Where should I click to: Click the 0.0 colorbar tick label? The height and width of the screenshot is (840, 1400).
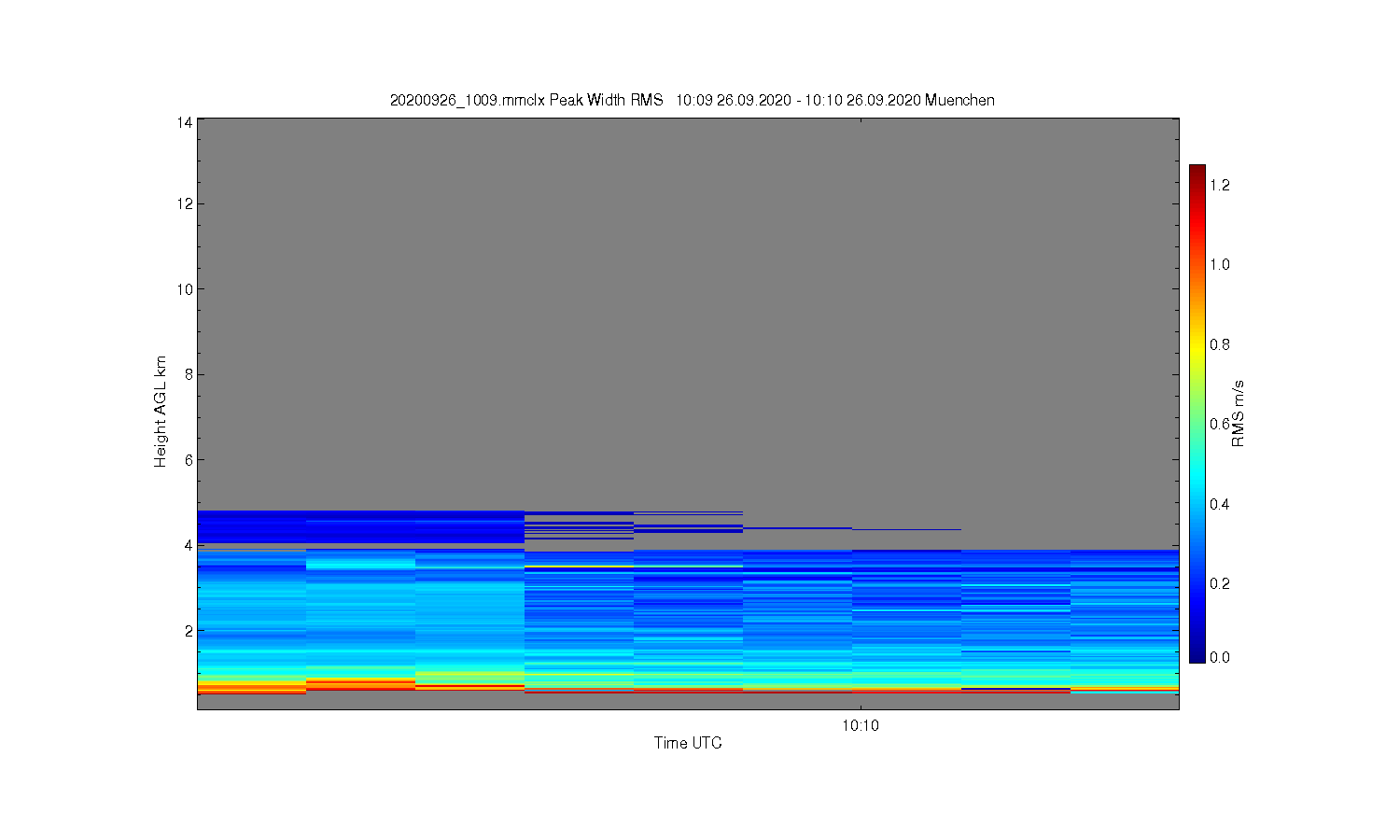click(1220, 657)
